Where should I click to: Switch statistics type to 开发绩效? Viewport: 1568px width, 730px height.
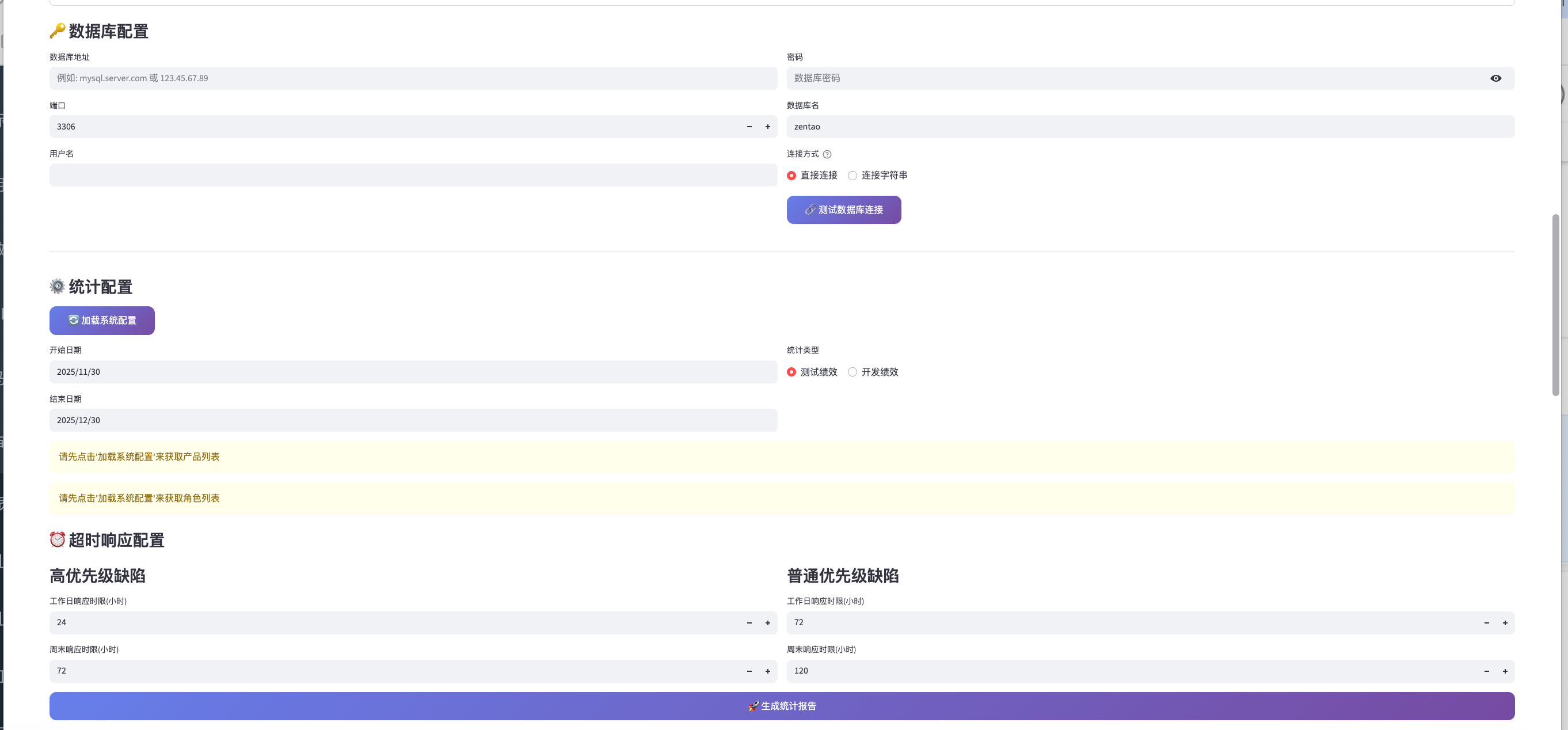852,372
